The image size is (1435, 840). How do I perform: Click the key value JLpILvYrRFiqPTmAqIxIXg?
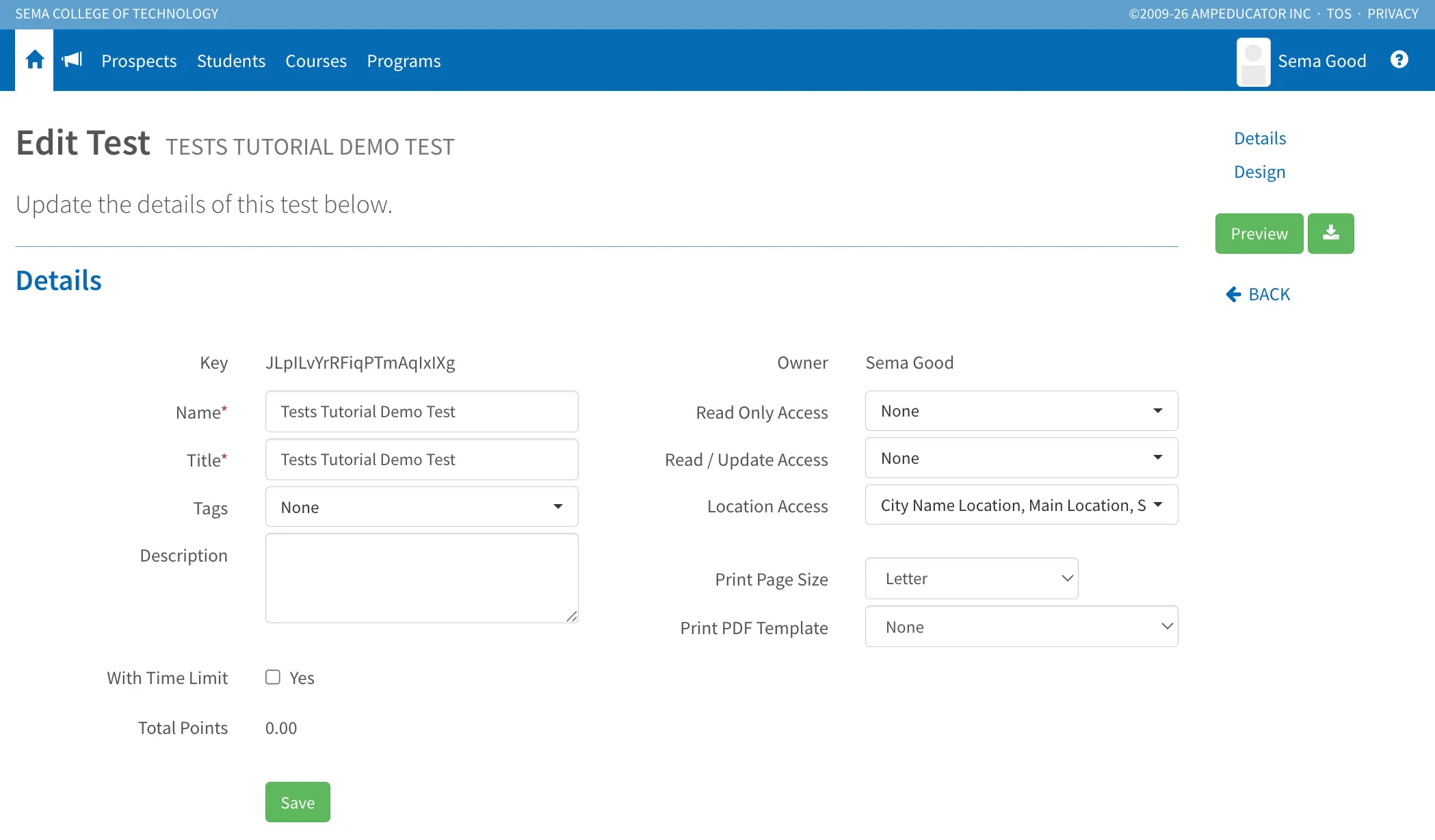point(360,363)
